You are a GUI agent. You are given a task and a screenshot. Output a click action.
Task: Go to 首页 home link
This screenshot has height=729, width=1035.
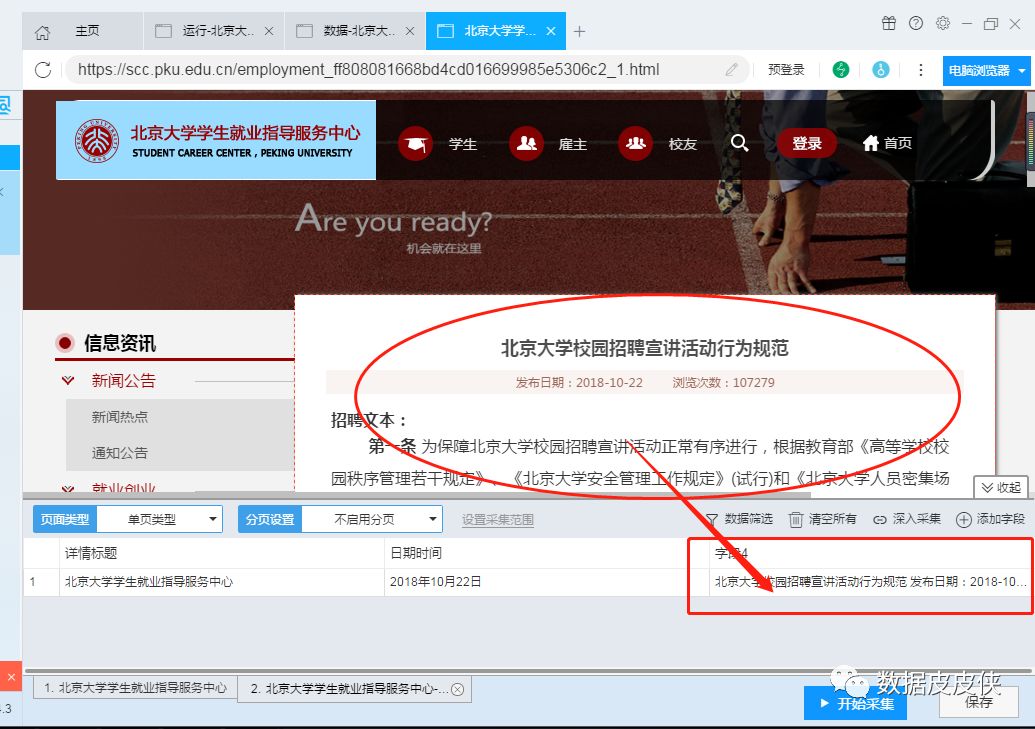887,143
